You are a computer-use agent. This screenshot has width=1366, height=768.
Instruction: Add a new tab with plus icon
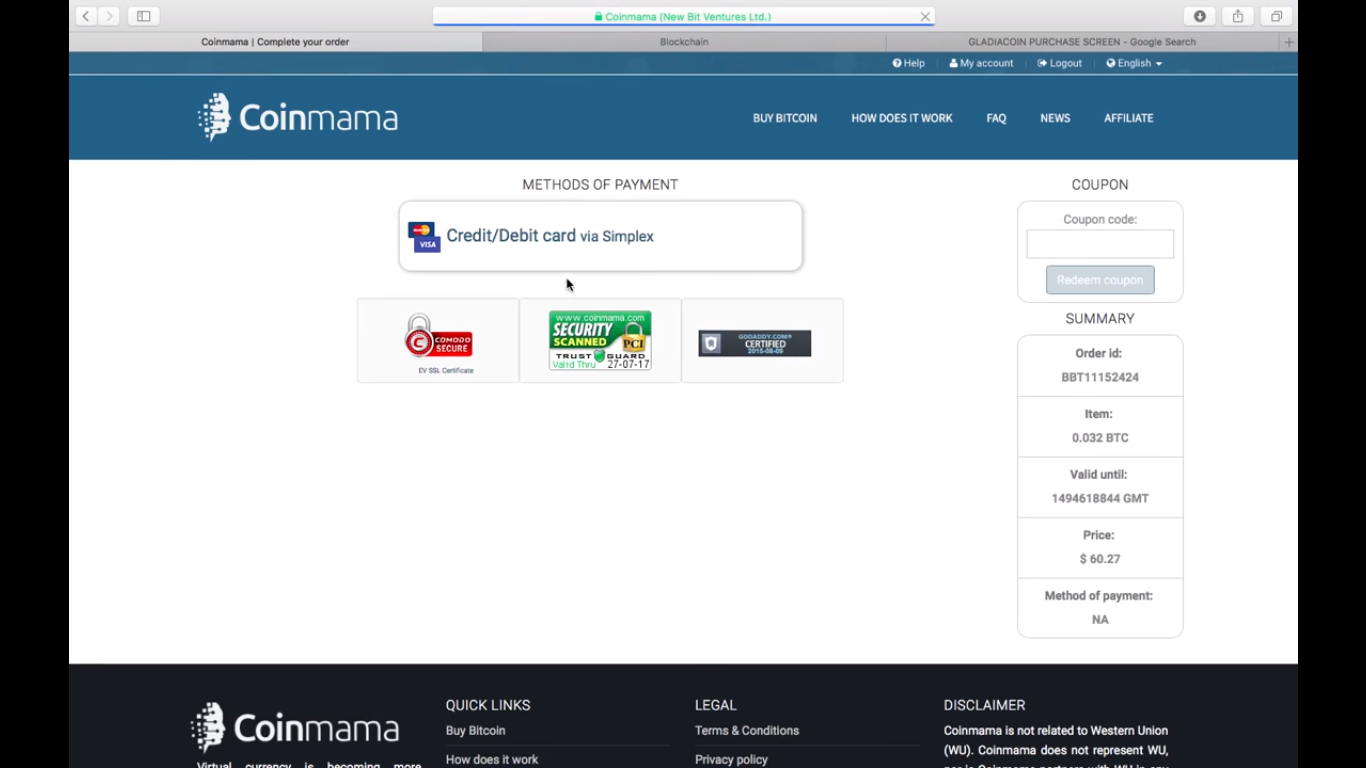point(1288,42)
